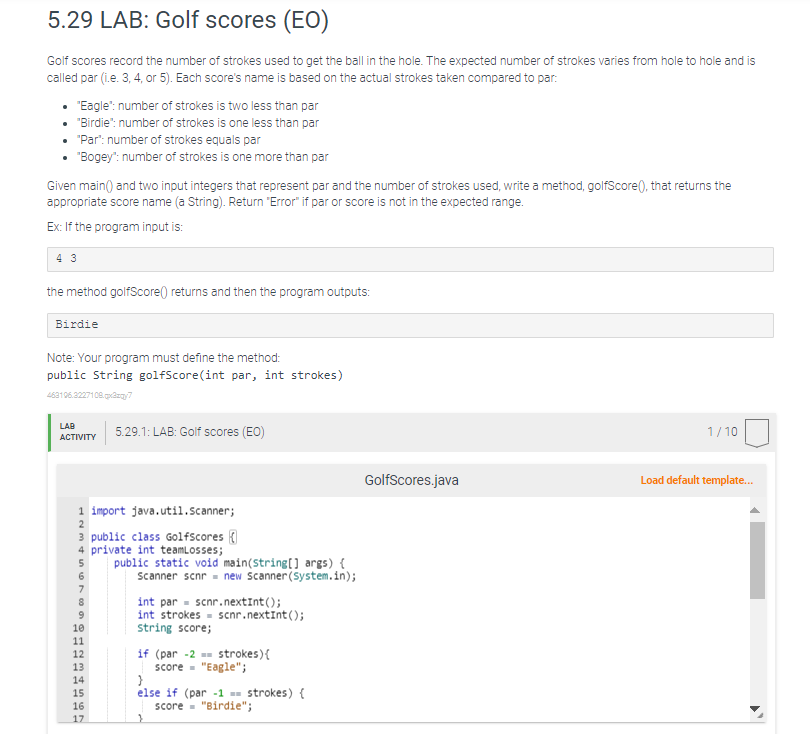Click the line number 14 in the gutter
810x734 pixels.
78,680
